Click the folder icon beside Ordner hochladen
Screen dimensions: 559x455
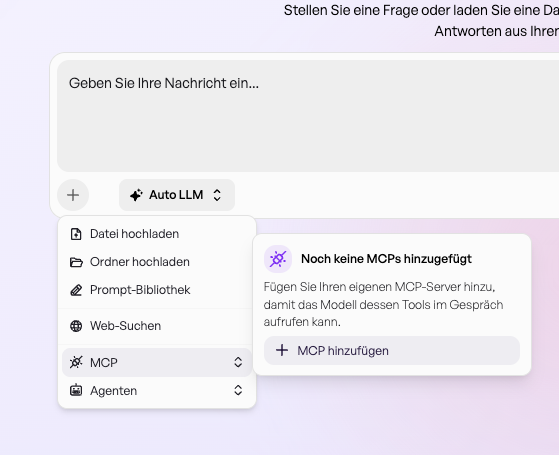(x=76, y=262)
